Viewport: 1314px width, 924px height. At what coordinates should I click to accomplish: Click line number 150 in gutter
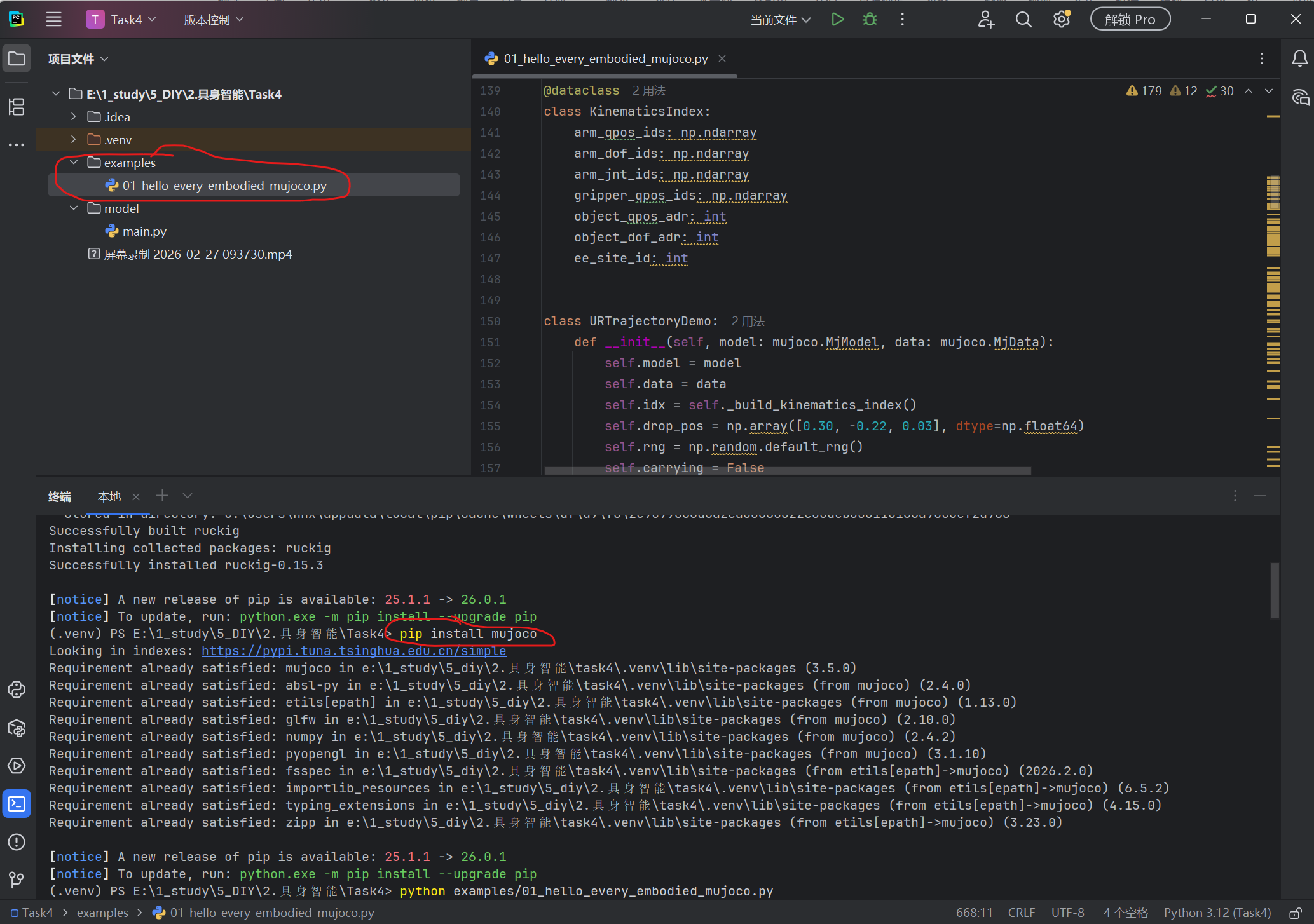click(490, 322)
